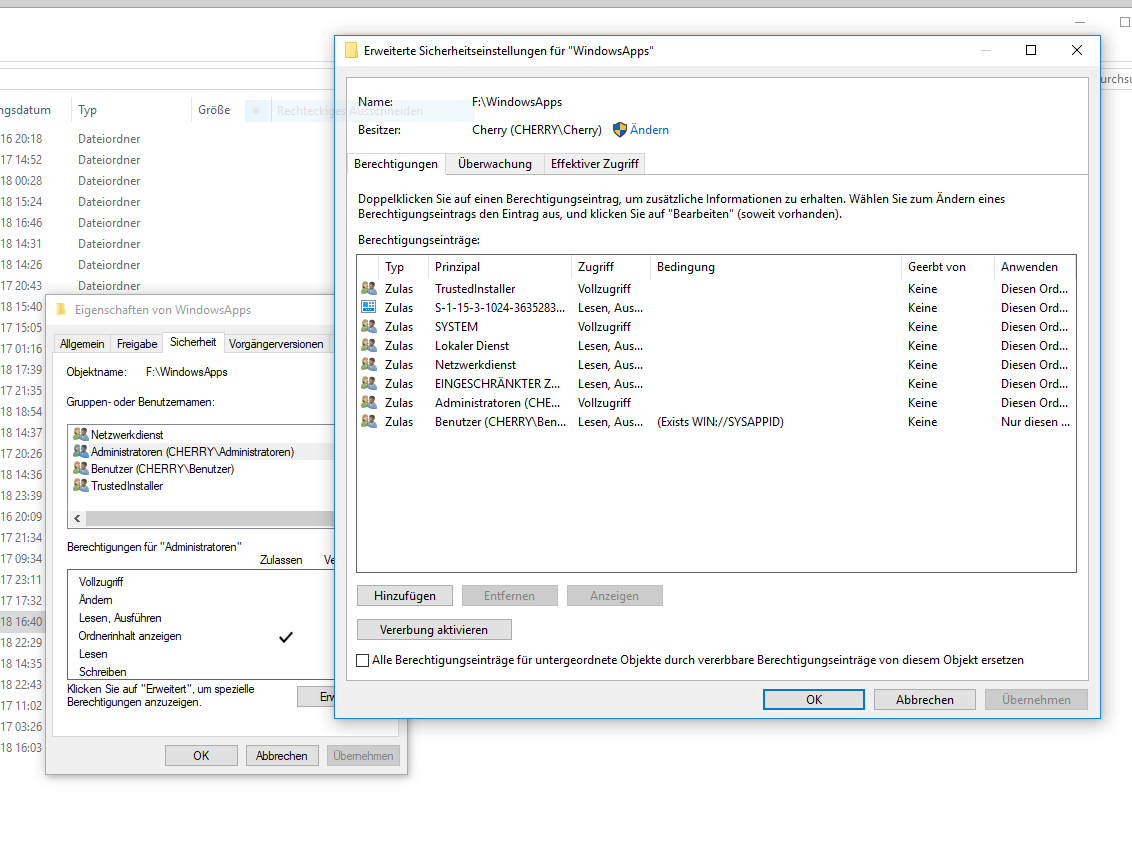Click the folder icon in Erweiterte Sicherheitseinstellungen title bar
1132x850 pixels.
[x=352, y=51]
